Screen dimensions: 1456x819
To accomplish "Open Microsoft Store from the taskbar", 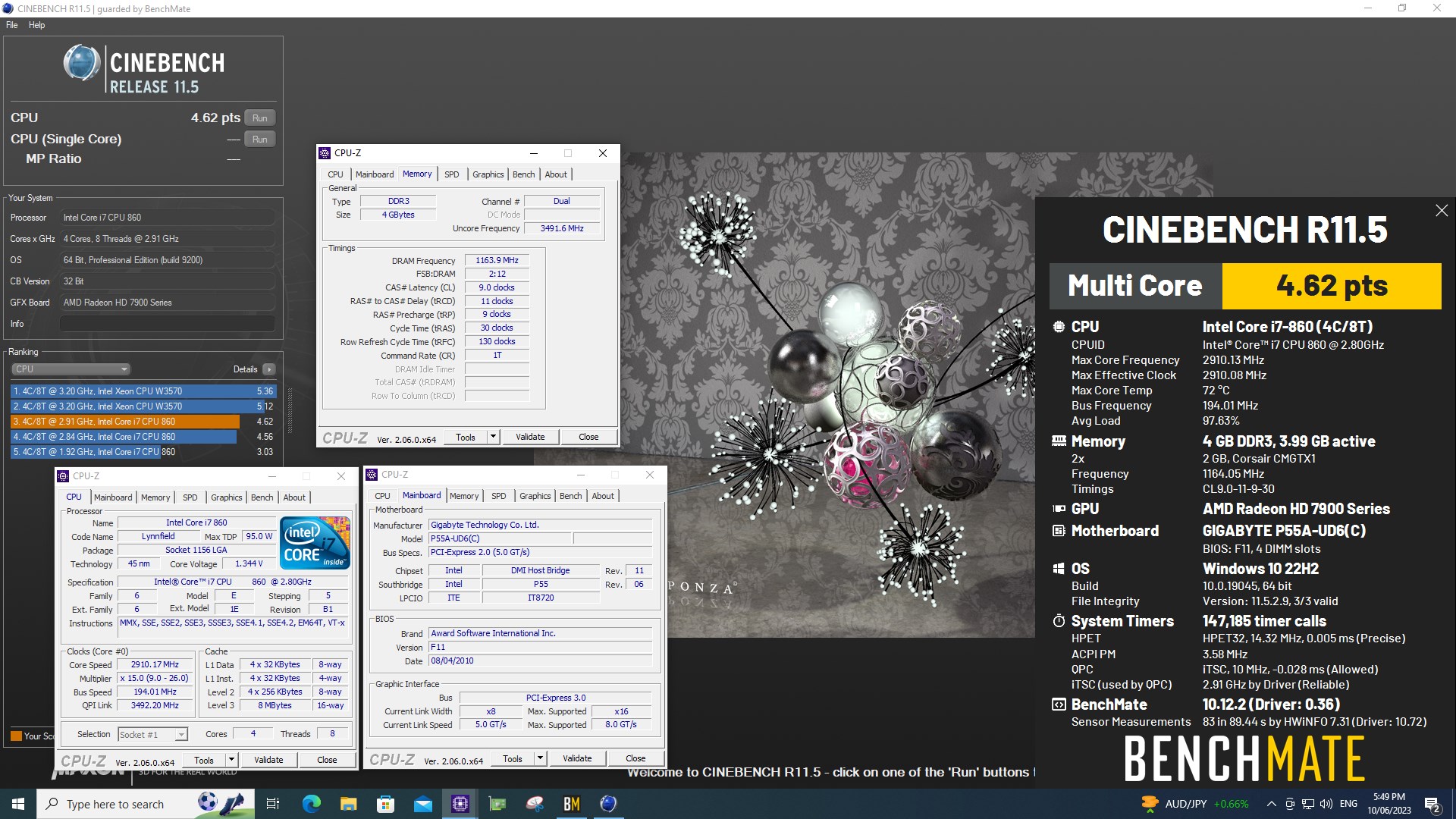I will pos(385,804).
